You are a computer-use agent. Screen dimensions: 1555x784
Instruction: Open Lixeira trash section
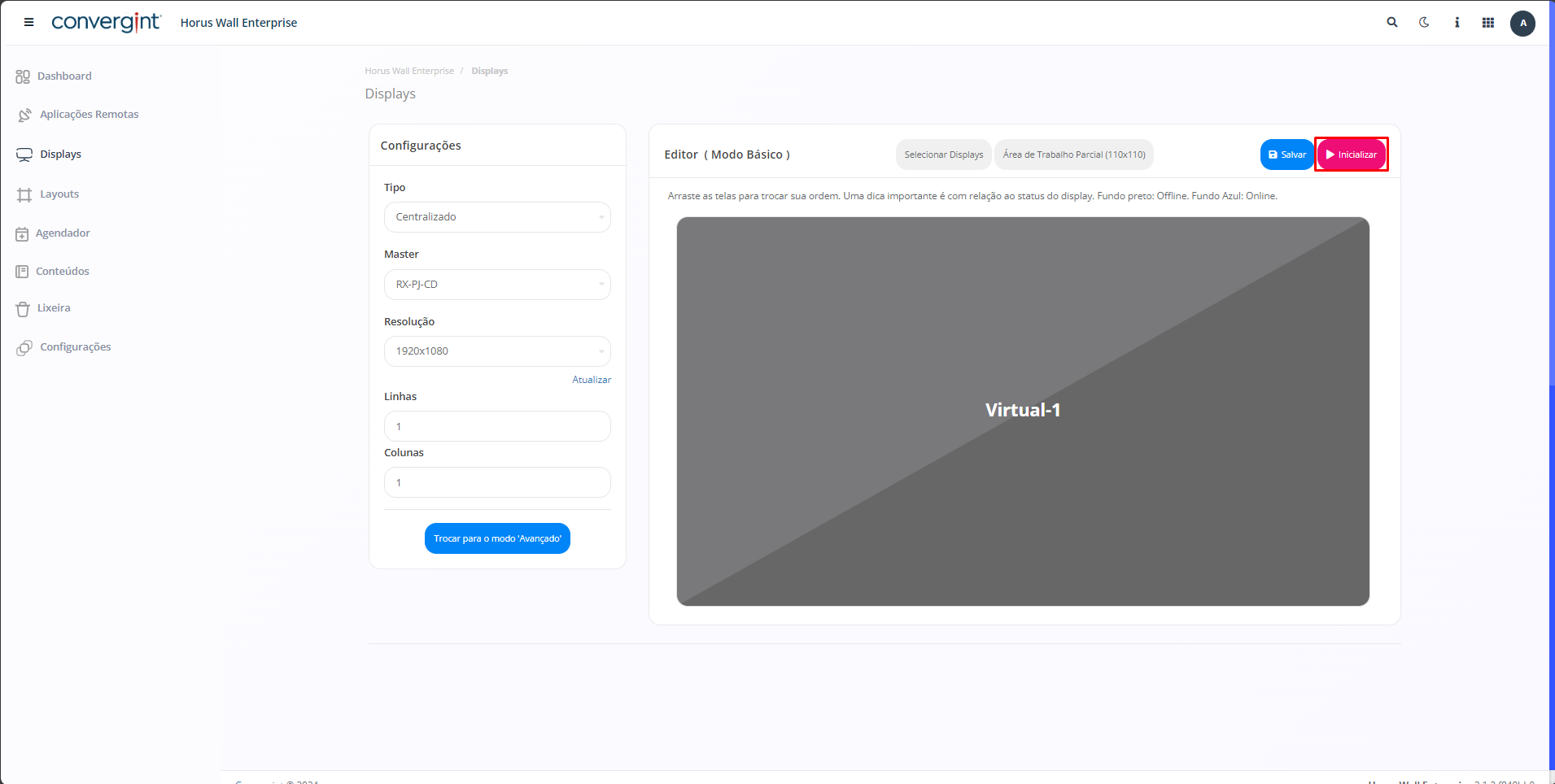click(x=54, y=308)
